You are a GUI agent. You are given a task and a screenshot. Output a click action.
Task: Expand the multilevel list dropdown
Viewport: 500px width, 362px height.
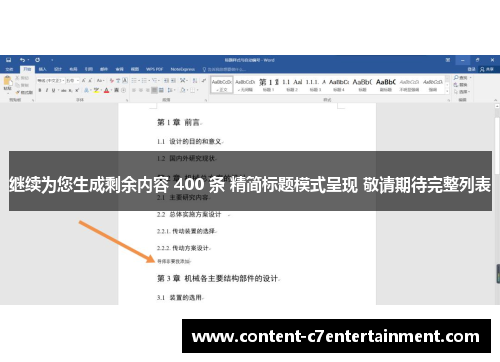pos(159,80)
